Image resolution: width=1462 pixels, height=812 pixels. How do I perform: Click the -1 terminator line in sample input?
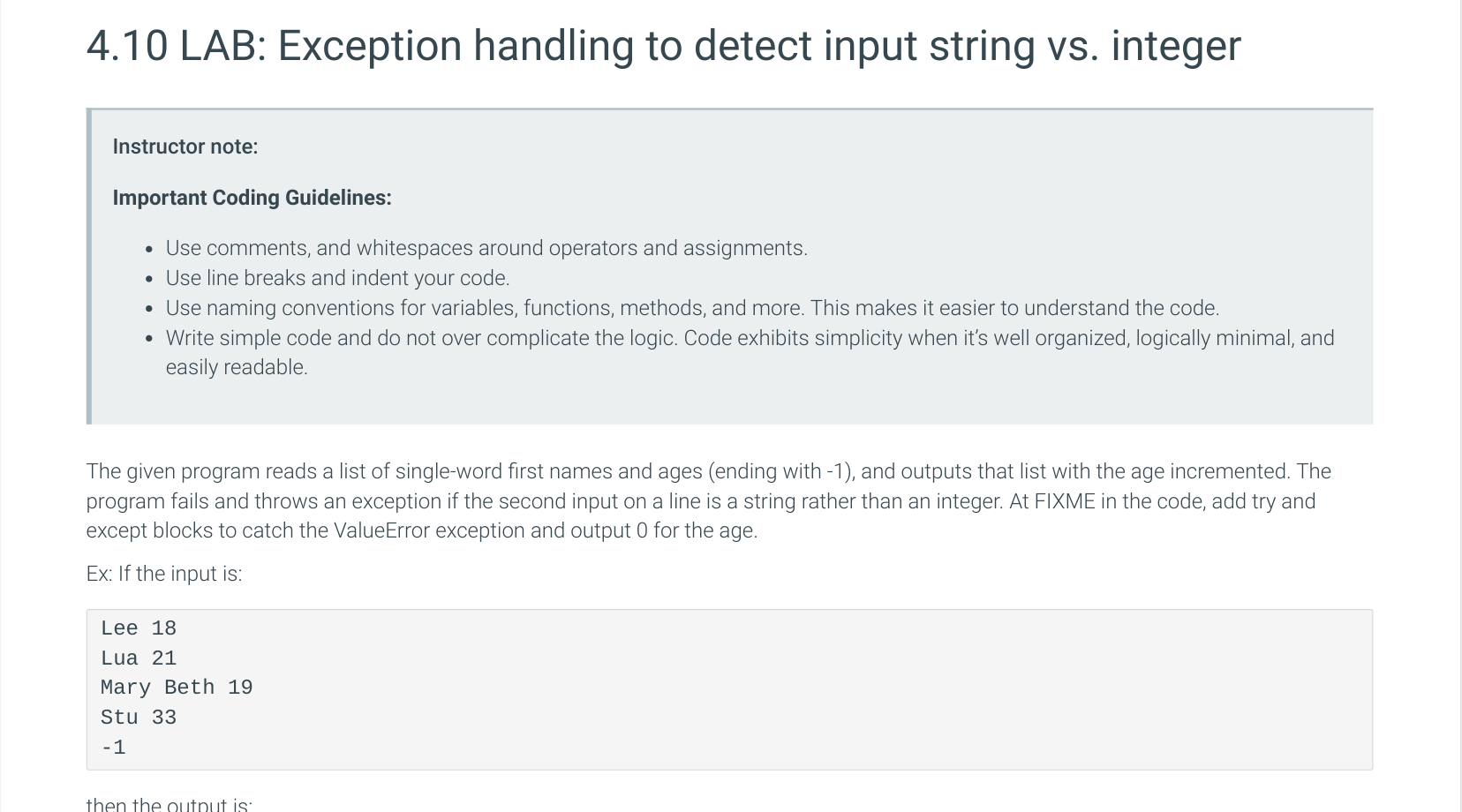pyautogui.click(x=113, y=748)
